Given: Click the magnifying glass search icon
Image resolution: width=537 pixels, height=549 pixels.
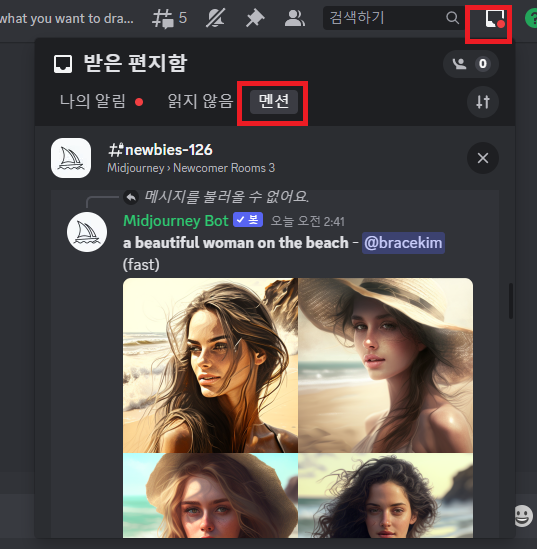Looking at the screenshot, I should [452, 18].
